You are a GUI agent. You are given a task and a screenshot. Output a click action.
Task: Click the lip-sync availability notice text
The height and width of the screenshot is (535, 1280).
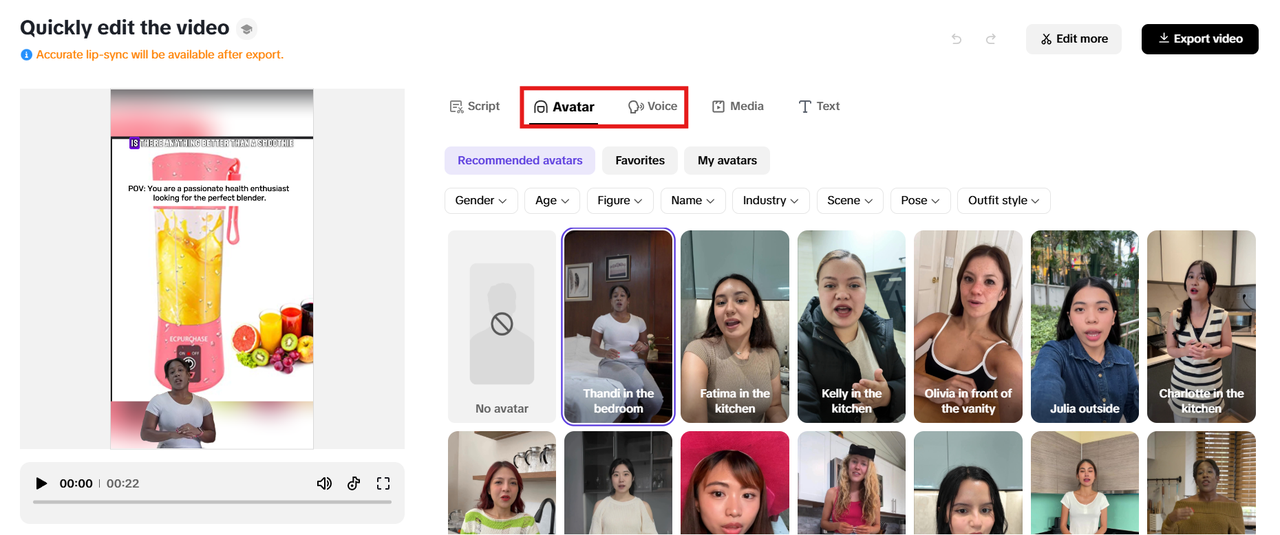(160, 55)
